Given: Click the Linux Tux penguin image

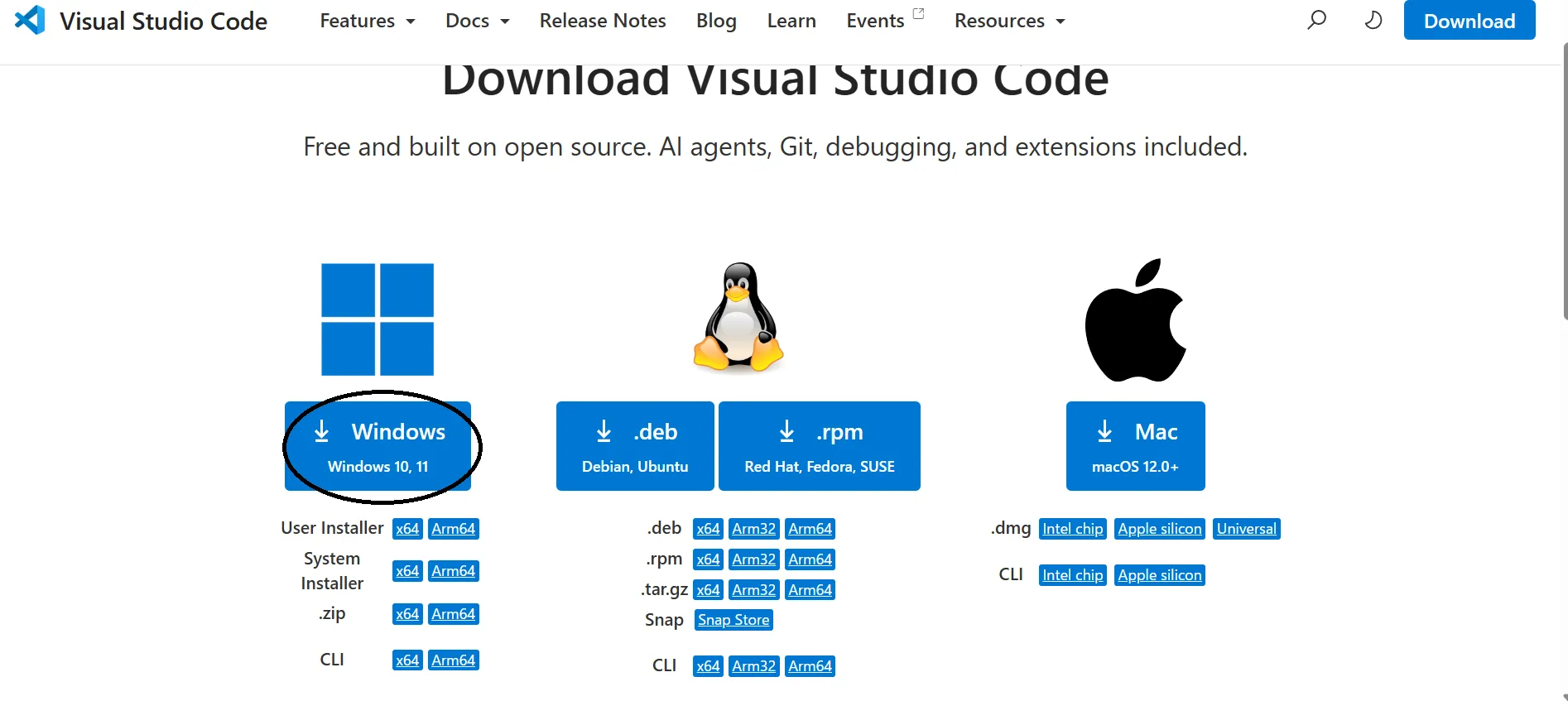Looking at the screenshot, I should 738,316.
